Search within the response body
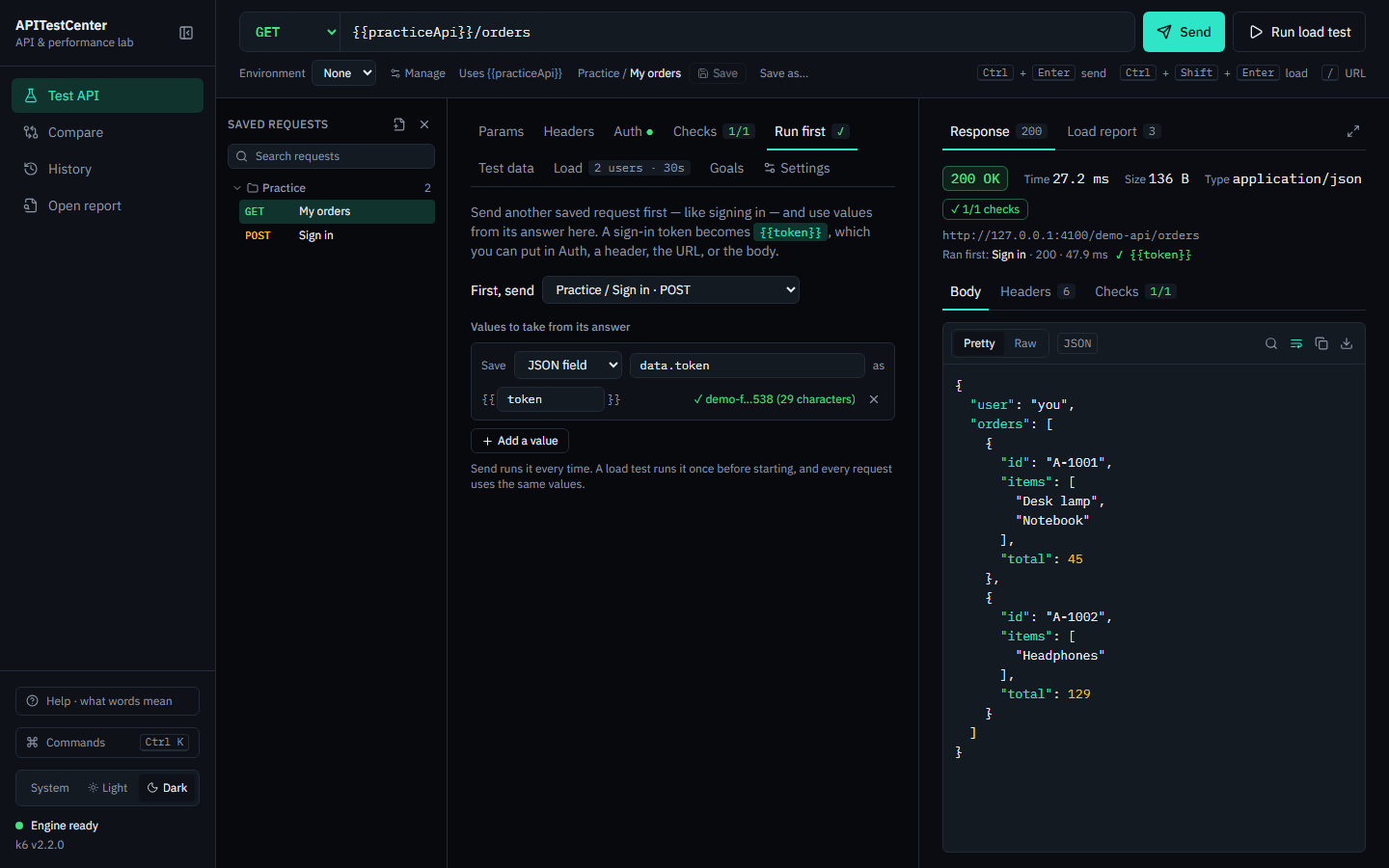1389x868 pixels. point(1271,343)
